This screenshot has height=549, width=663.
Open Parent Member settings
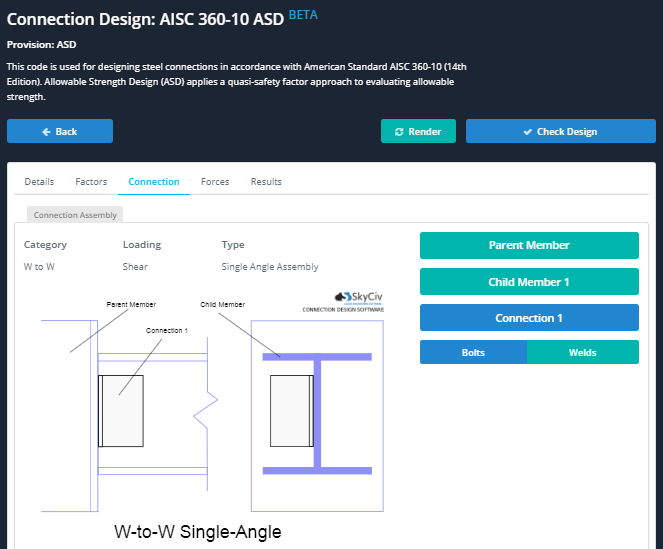point(529,245)
